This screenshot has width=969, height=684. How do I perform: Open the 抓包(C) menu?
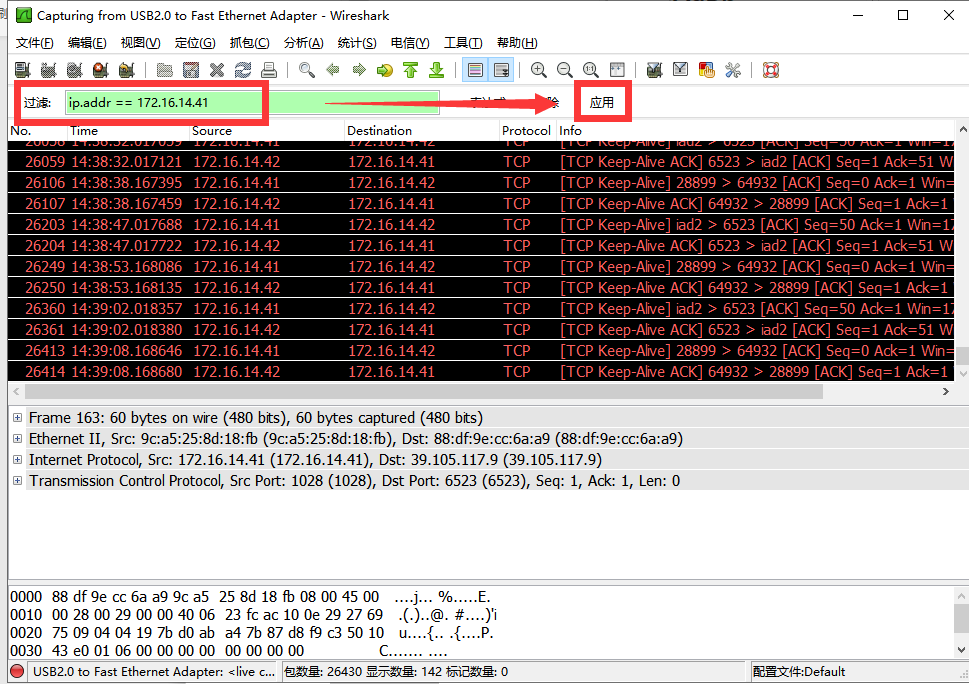coord(250,43)
